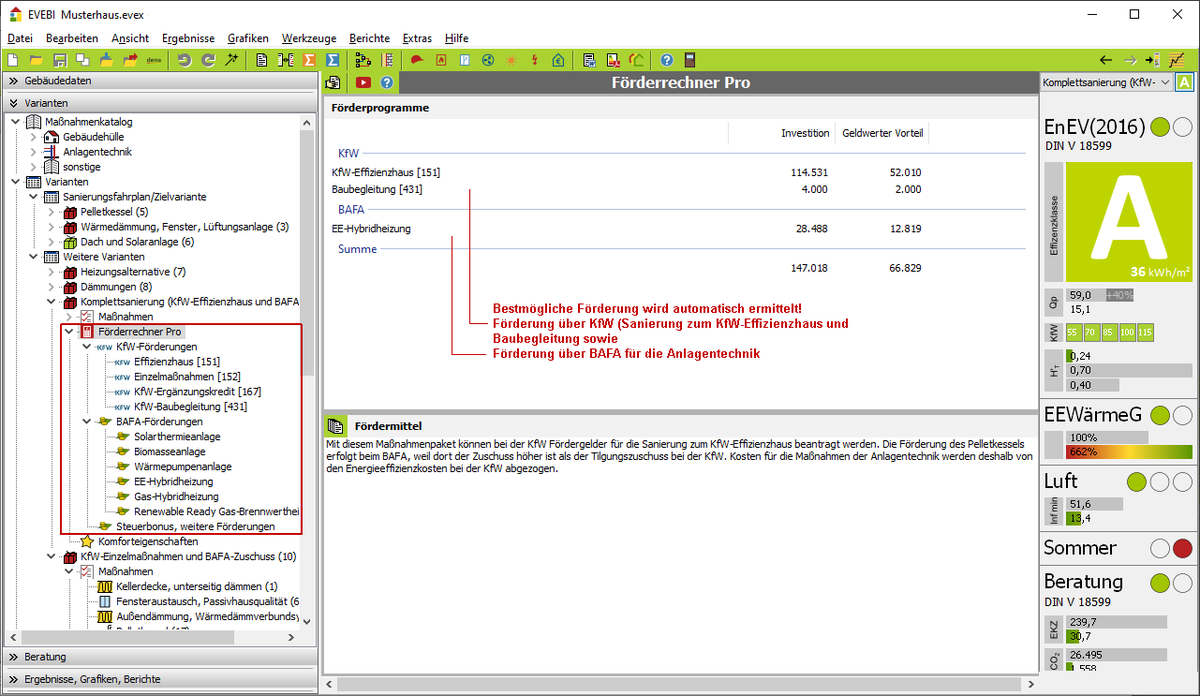Click the blue sigma toolbar icon

332,60
